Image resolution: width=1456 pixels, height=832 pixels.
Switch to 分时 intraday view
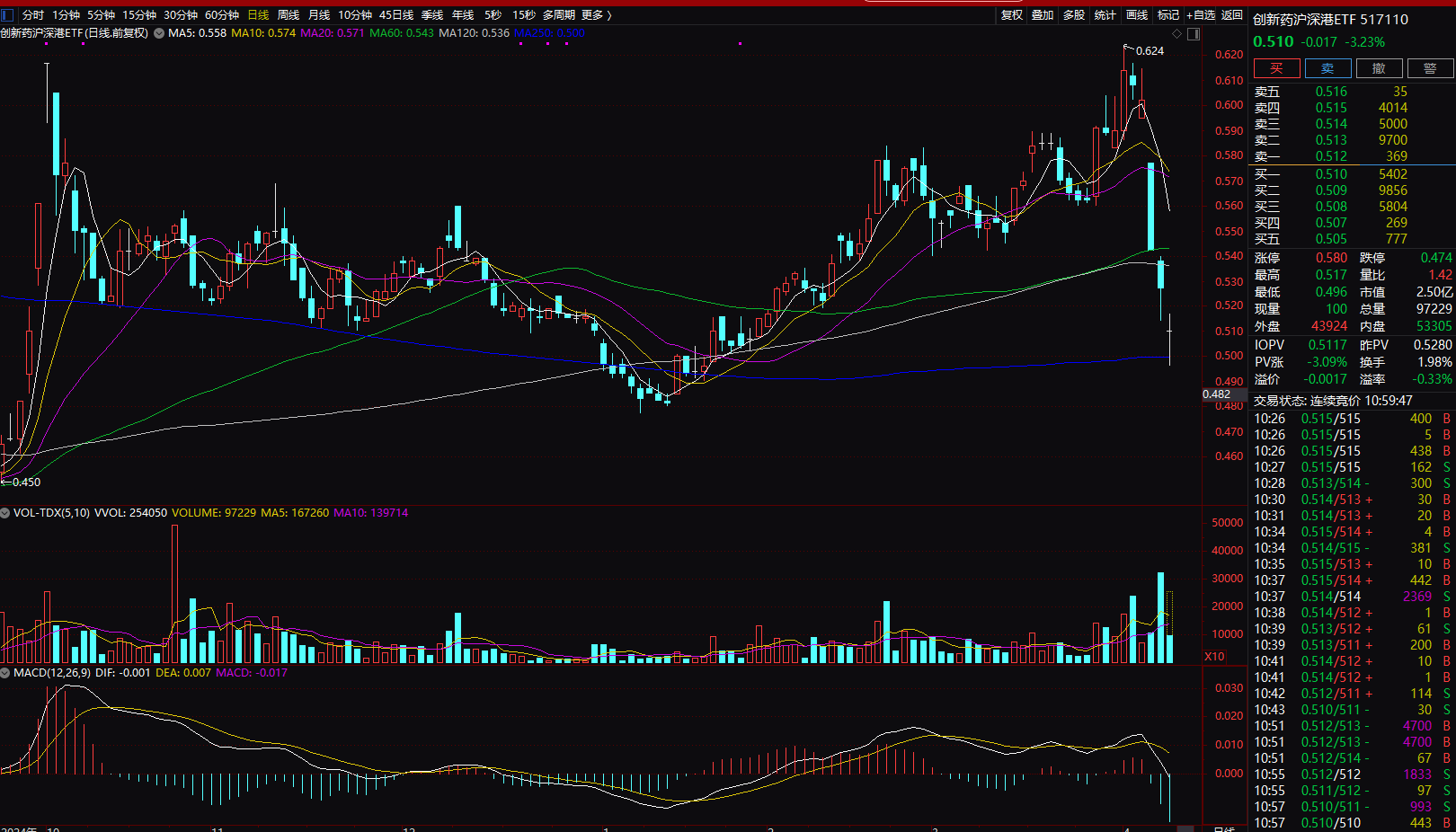[x=32, y=14]
